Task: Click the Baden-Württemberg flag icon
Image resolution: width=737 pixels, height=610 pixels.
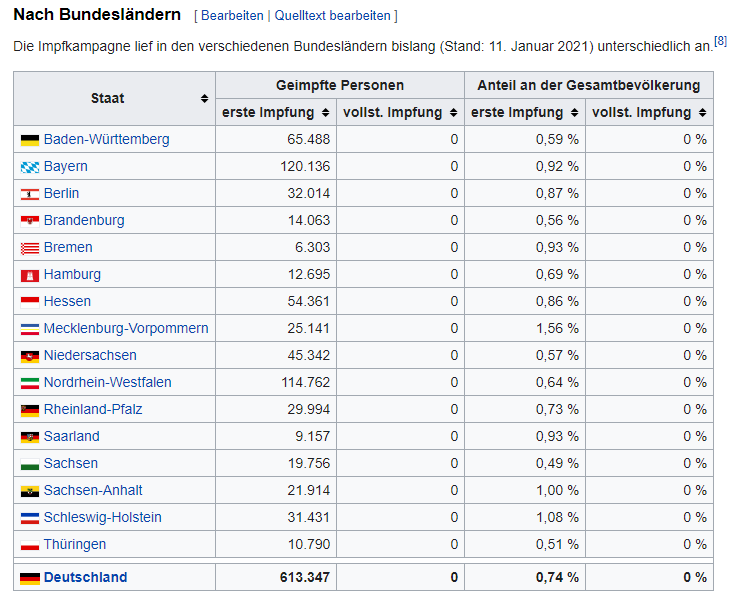Action: [30, 140]
